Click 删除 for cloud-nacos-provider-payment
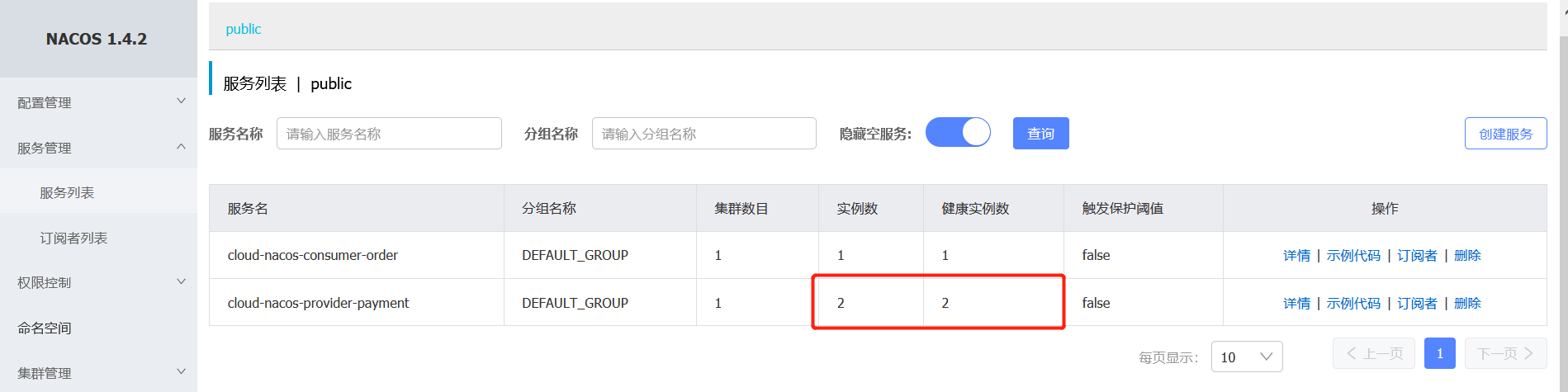Image resolution: width=1568 pixels, height=392 pixels. [x=1467, y=304]
